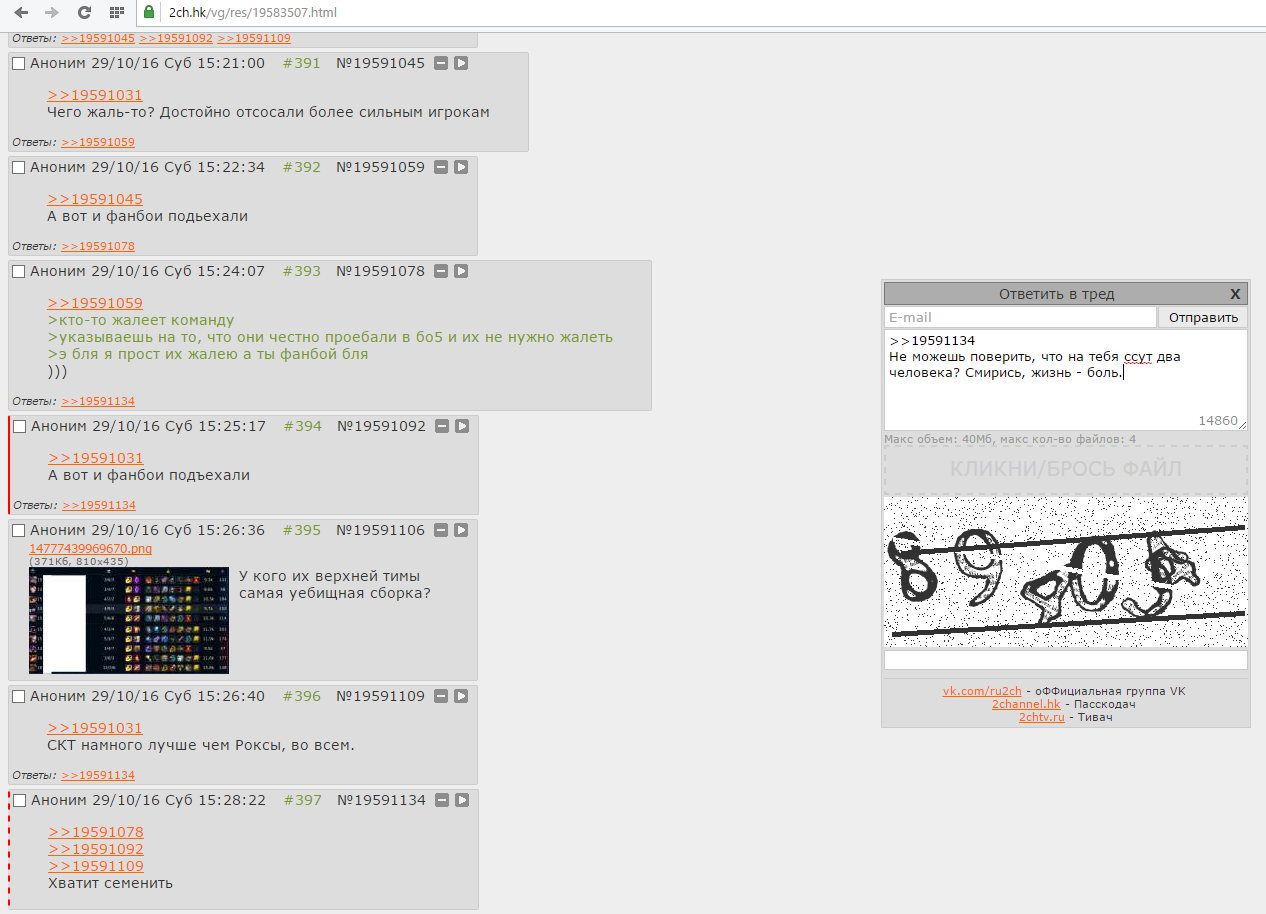The height and width of the screenshot is (914, 1266).
Task: Hide post №19591059 with minus icon
Action: 441,167
